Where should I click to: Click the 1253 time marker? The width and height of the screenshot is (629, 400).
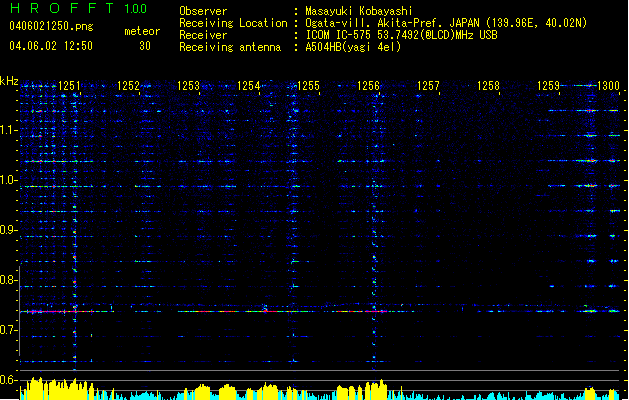tap(189, 86)
